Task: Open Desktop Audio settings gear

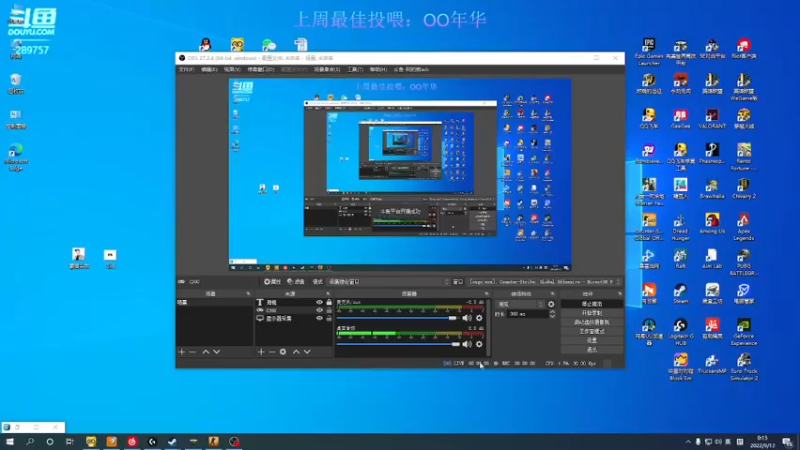Action: pyautogui.click(x=479, y=344)
